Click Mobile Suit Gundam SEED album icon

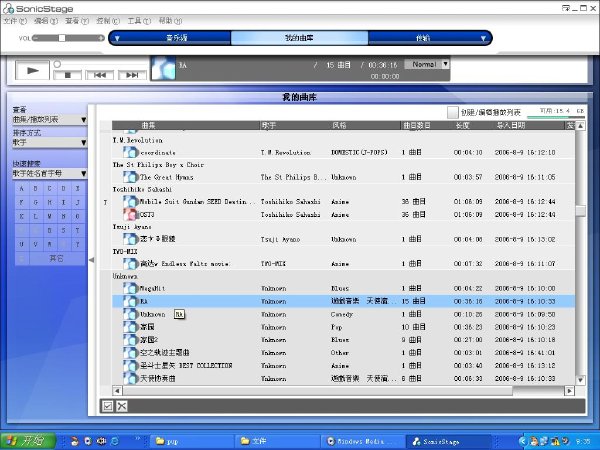click(130, 201)
